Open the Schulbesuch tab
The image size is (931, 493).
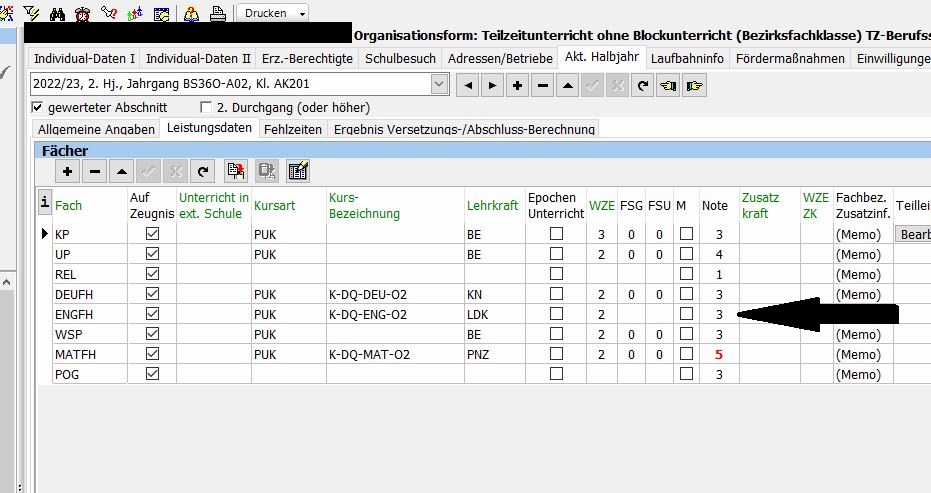[400, 59]
